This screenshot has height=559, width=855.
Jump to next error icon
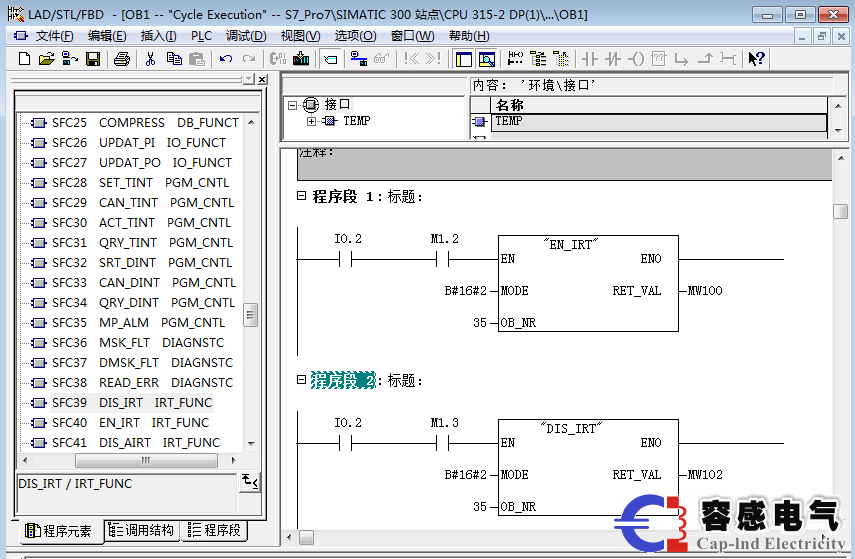click(433, 59)
